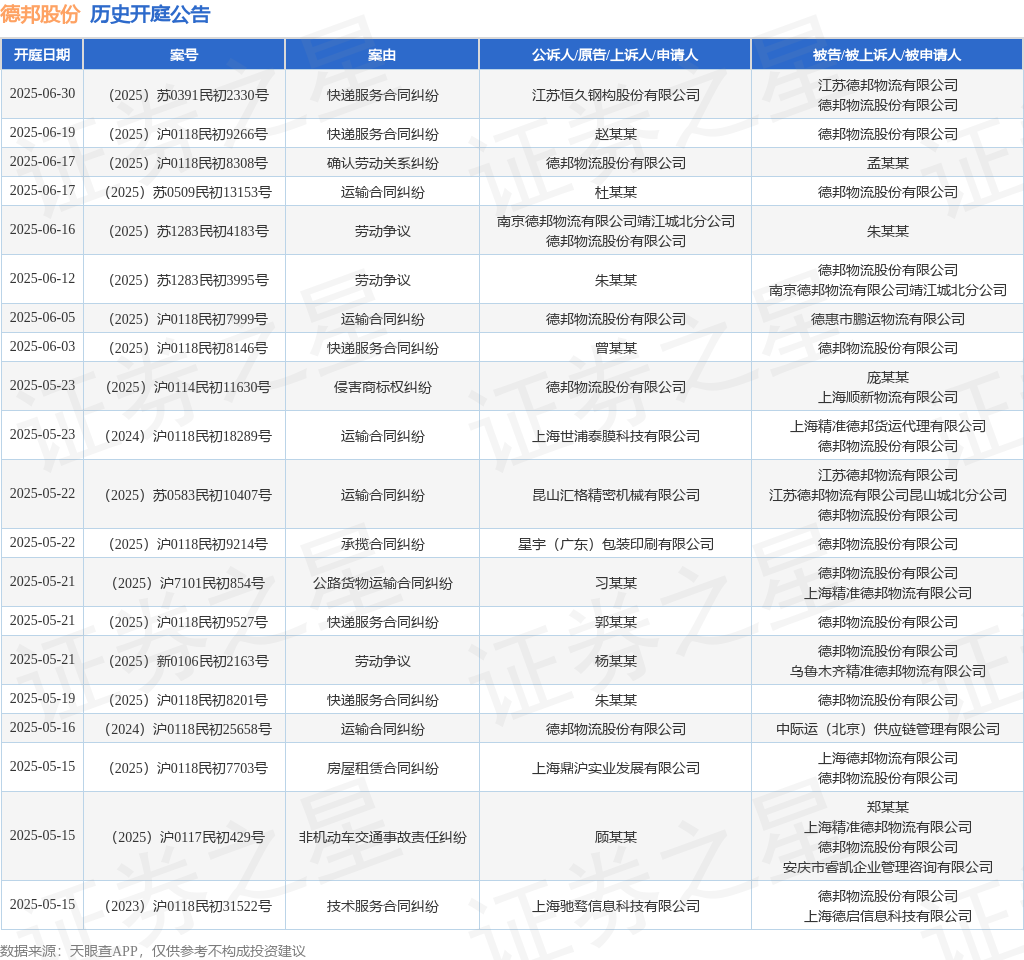
Task: Click plaintiff 习某某
Action: (615, 583)
